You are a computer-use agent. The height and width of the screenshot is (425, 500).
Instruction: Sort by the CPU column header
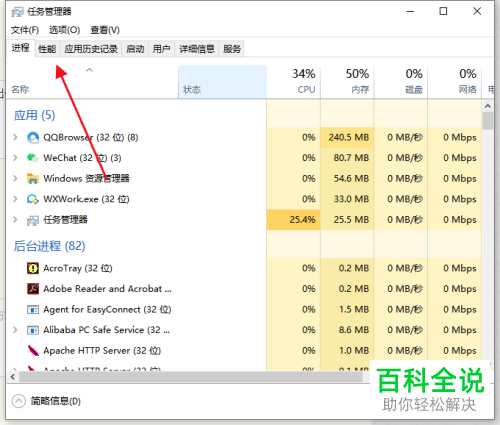click(x=294, y=82)
